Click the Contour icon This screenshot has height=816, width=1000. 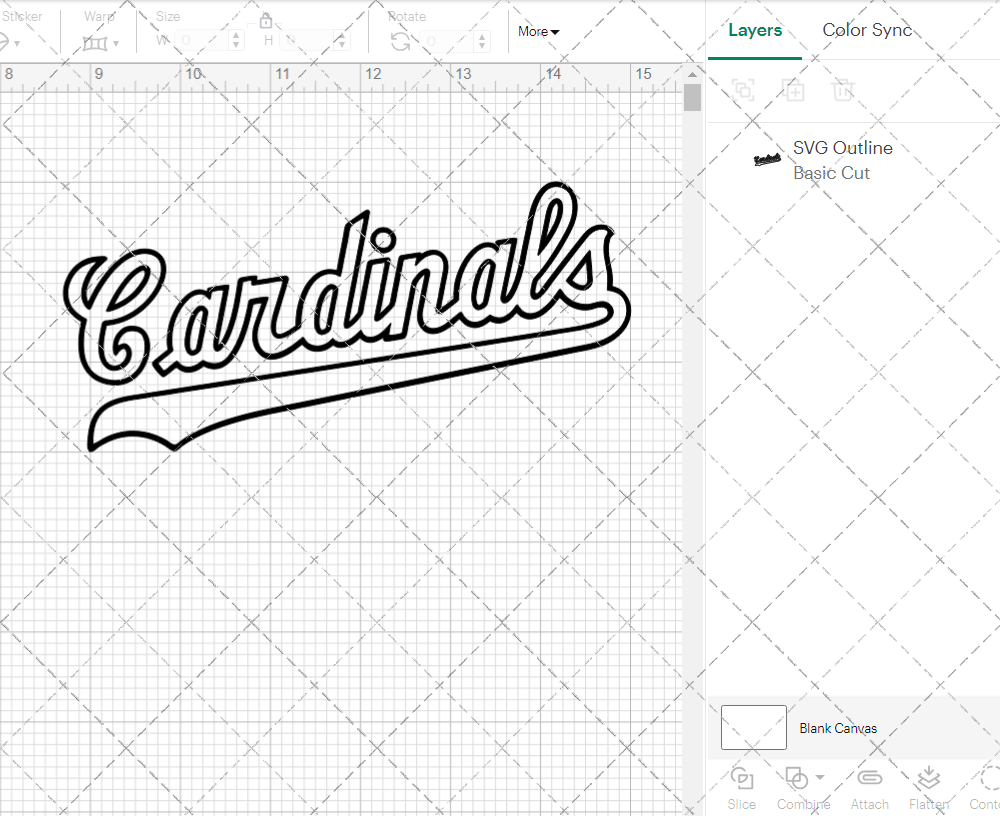(x=988, y=778)
